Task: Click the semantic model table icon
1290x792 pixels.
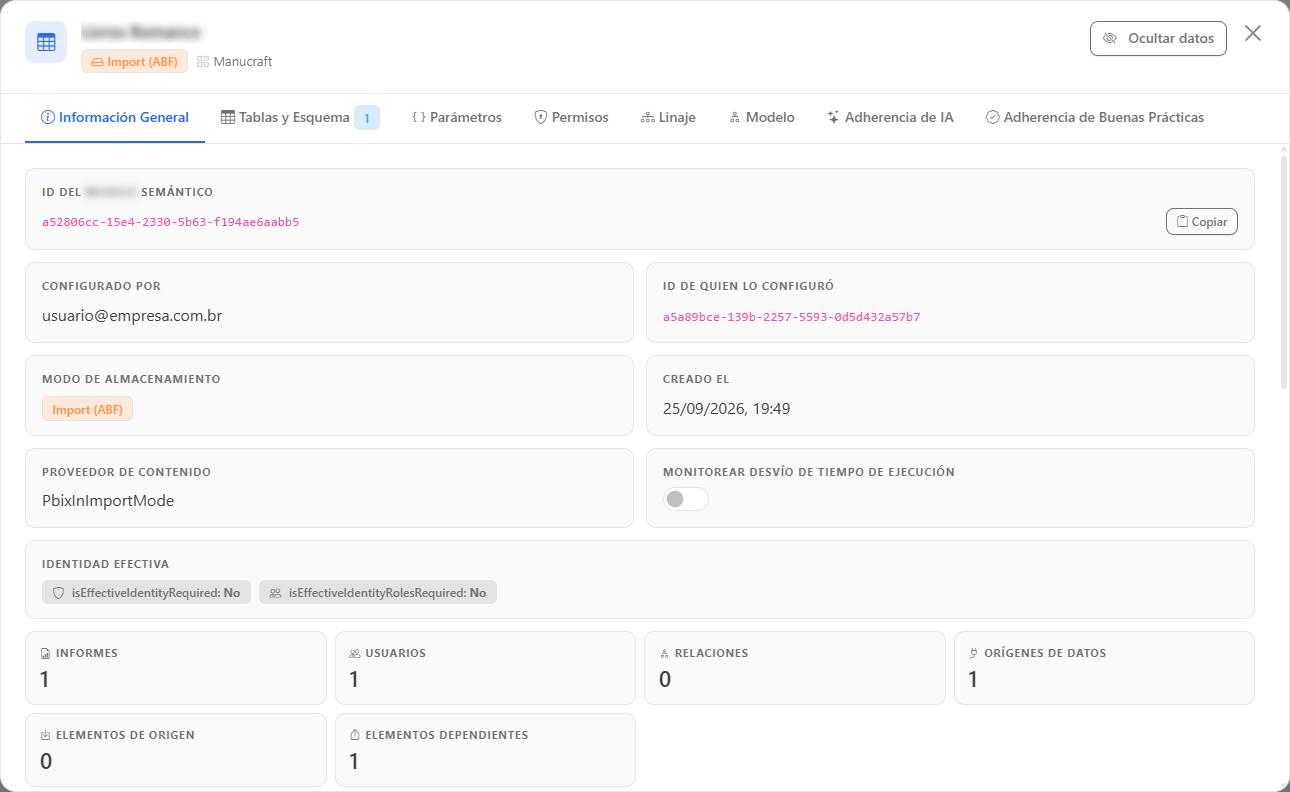Action: (46, 42)
